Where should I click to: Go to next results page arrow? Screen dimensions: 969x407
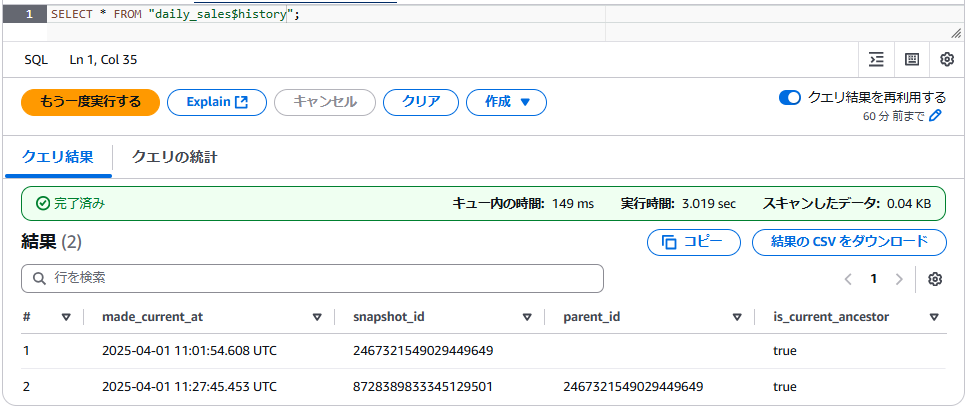[x=899, y=279]
